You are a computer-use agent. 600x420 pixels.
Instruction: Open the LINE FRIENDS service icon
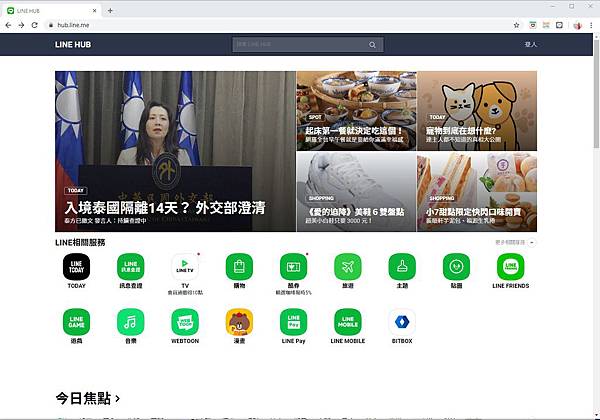click(x=510, y=267)
